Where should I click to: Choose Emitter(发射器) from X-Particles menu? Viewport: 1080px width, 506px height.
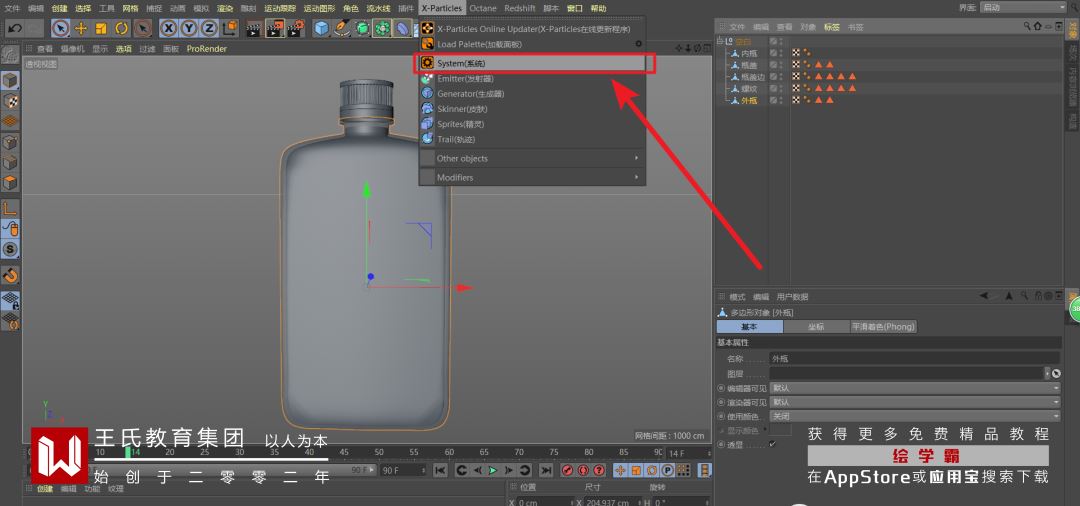(x=532, y=78)
